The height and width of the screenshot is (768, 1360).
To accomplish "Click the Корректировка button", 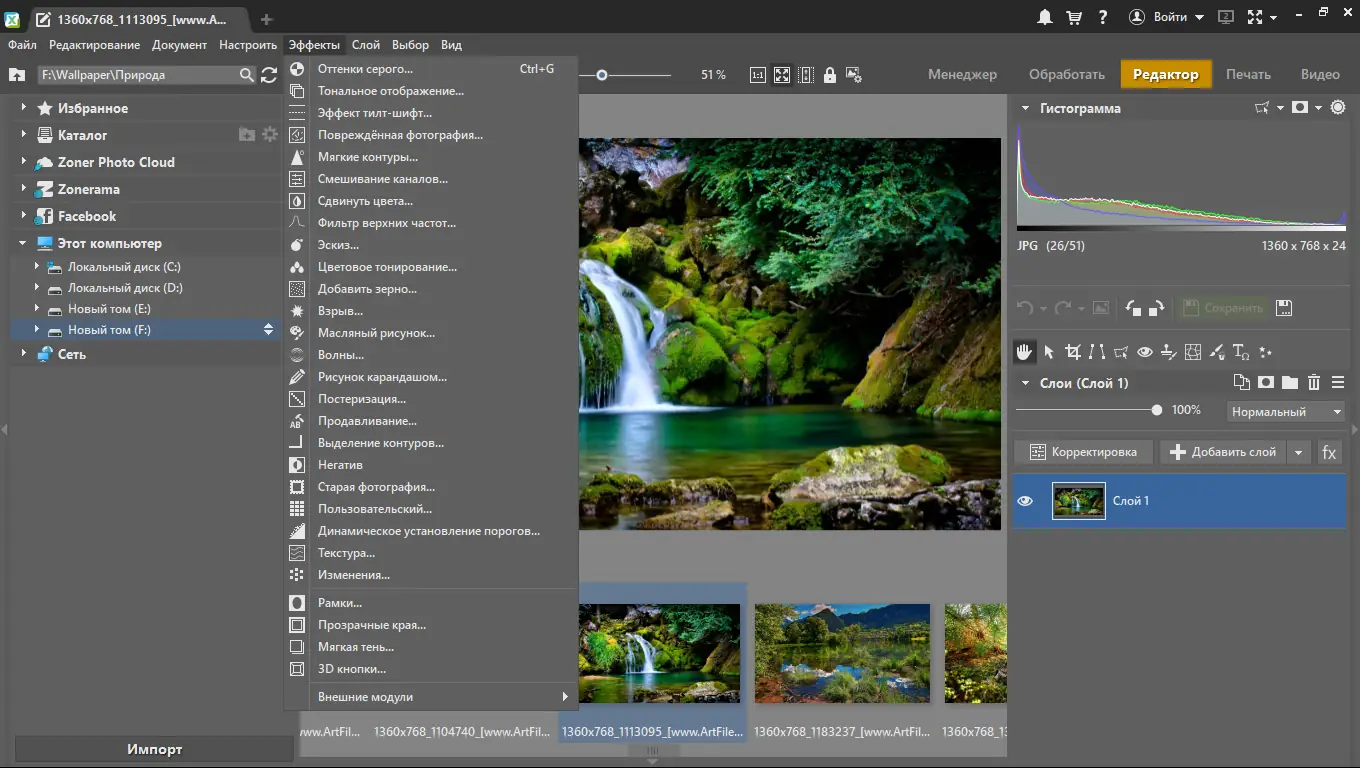I will 1083,452.
